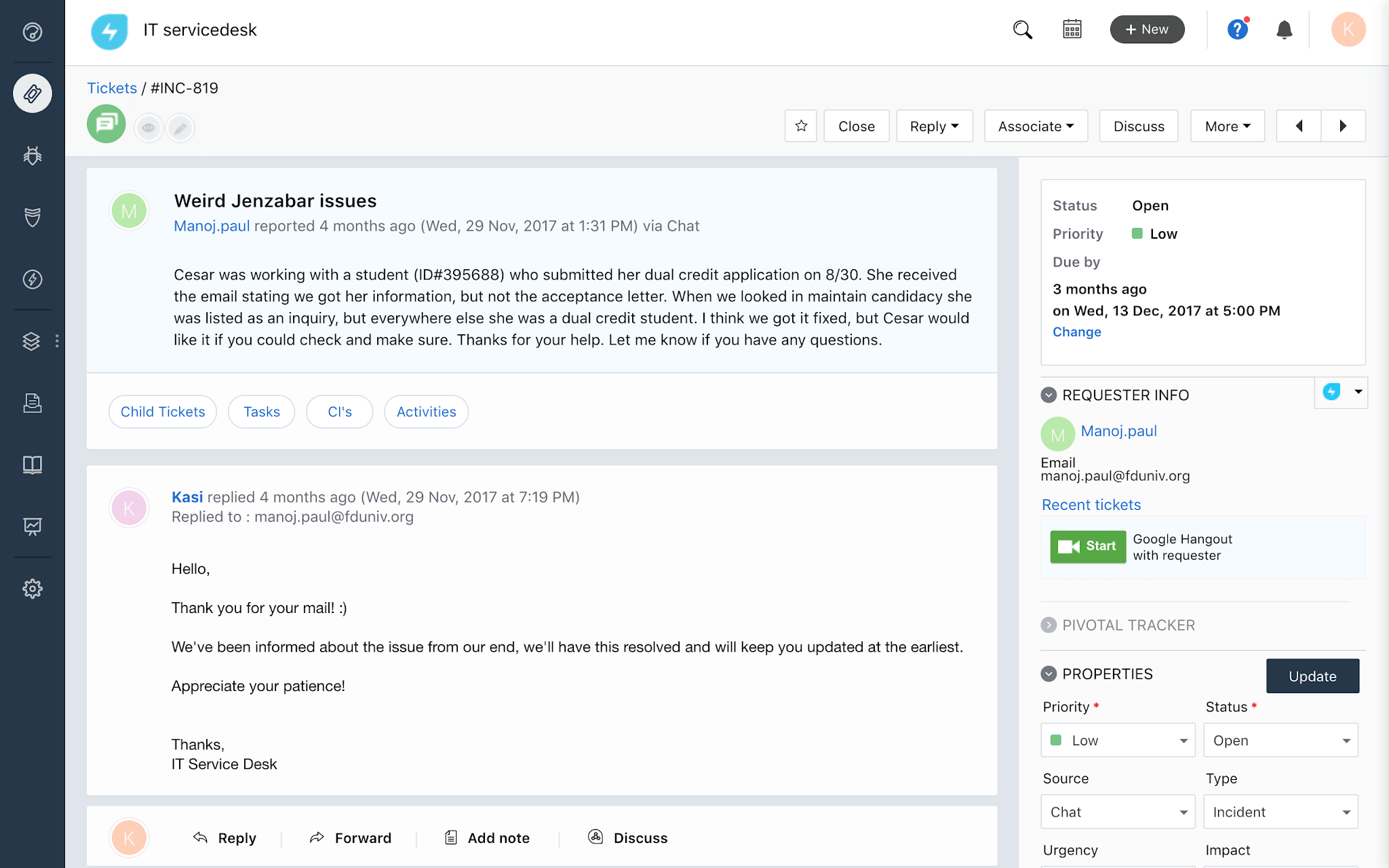The image size is (1389, 868).
Task: Open the Reports chart icon in sidebar
Action: pos(32,526)
